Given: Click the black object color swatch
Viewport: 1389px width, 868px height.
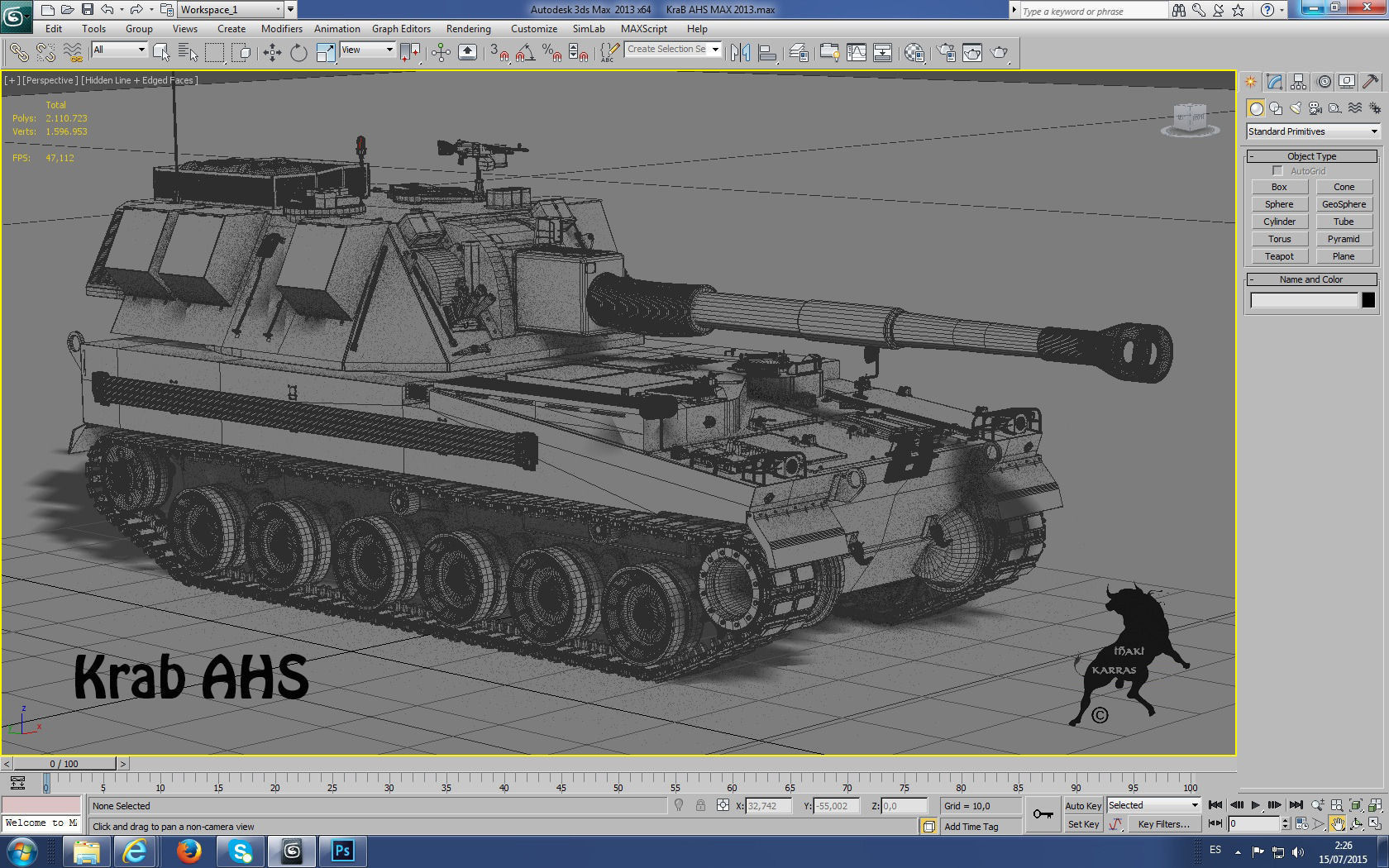Looking at the screenshot, I should click(1368, 300).
